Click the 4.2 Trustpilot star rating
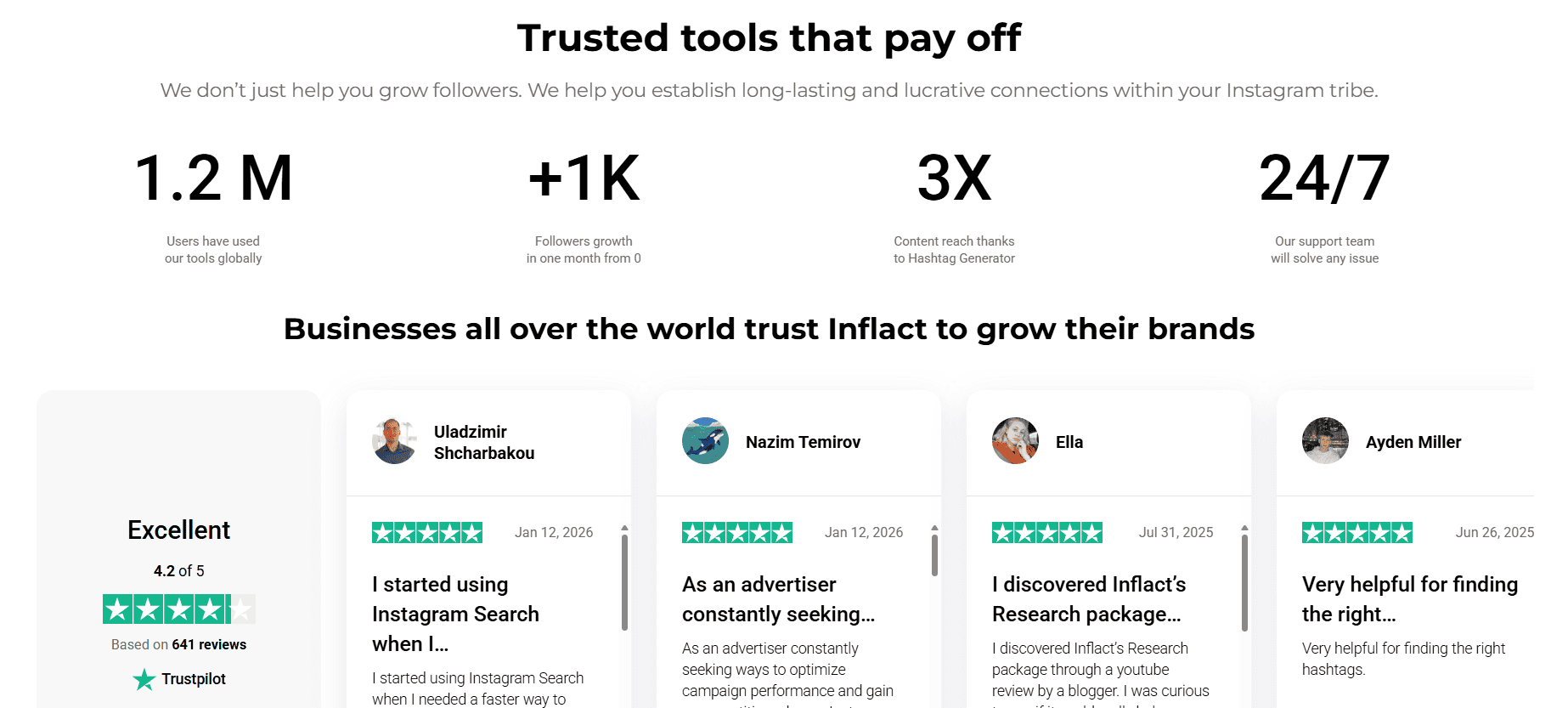Viewport: 1568px width, 708px height. tap(179, 609)
